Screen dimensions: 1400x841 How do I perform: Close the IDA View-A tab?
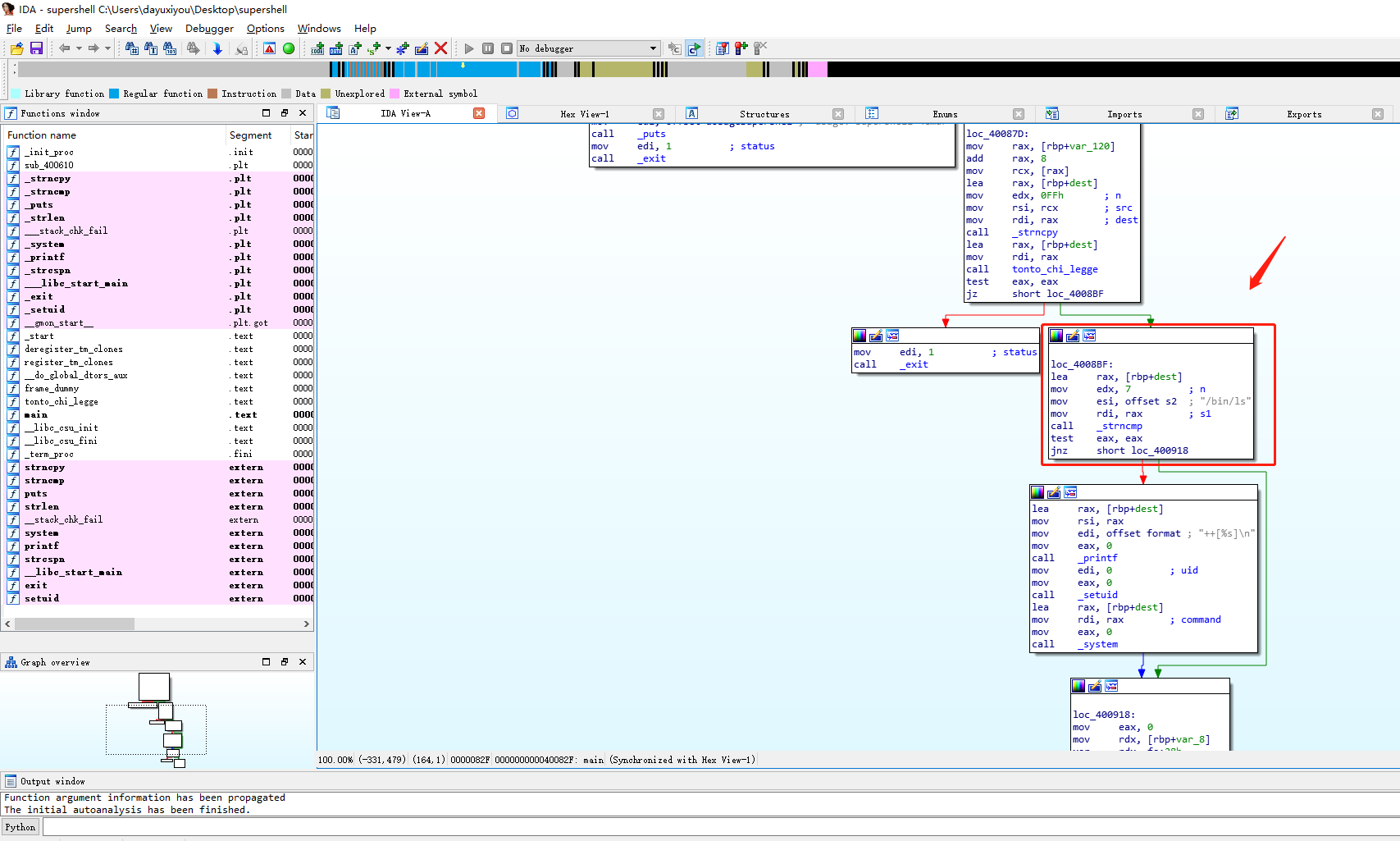click(x=479, y=113)
